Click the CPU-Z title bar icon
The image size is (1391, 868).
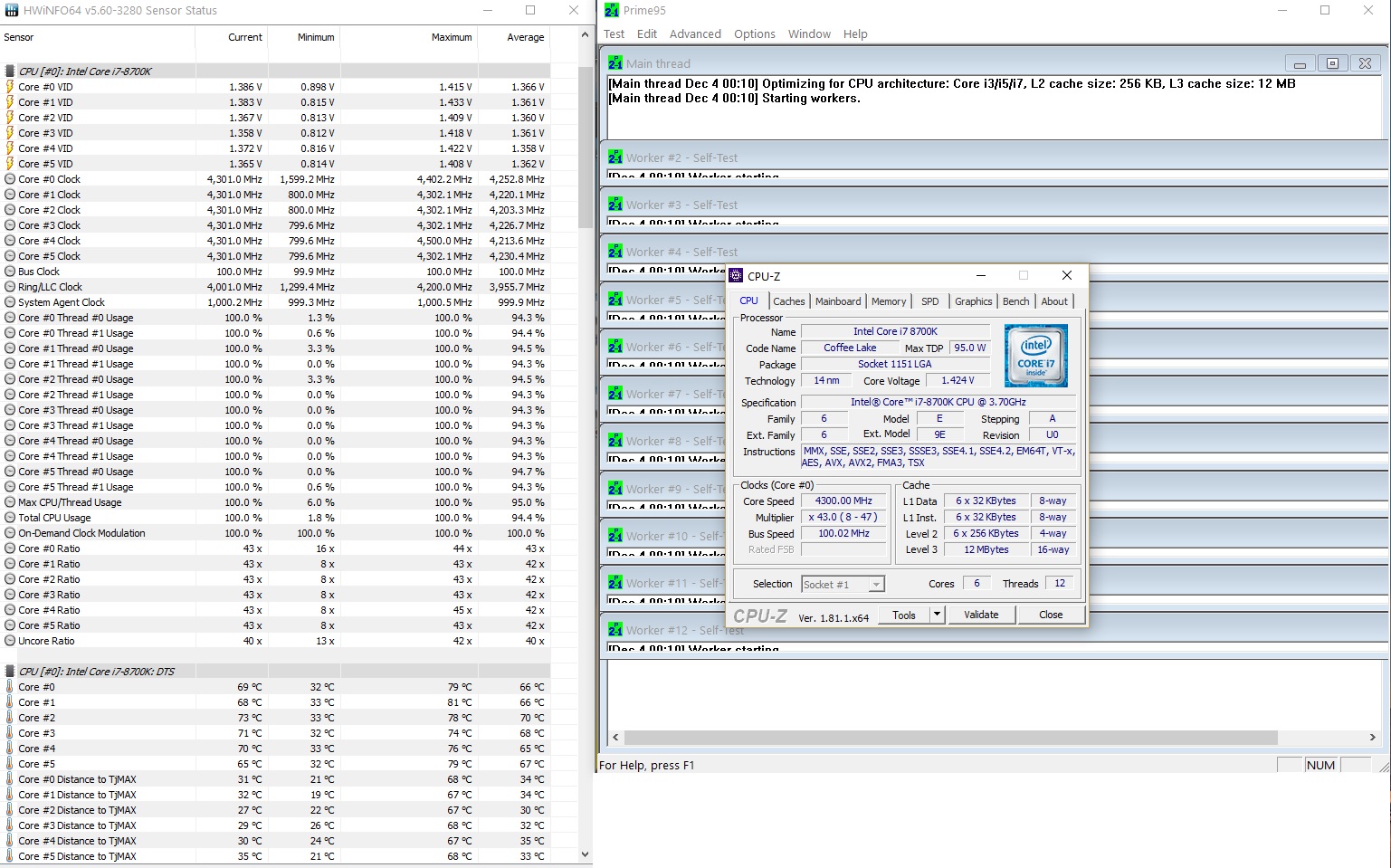click(737, 276)
